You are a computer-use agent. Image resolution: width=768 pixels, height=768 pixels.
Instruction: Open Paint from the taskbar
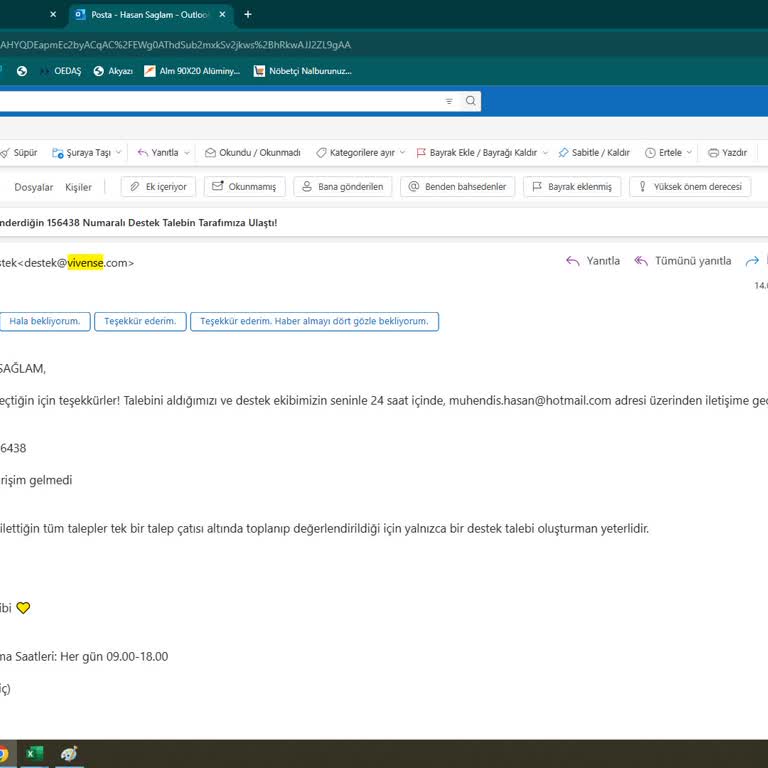(69, 753)
